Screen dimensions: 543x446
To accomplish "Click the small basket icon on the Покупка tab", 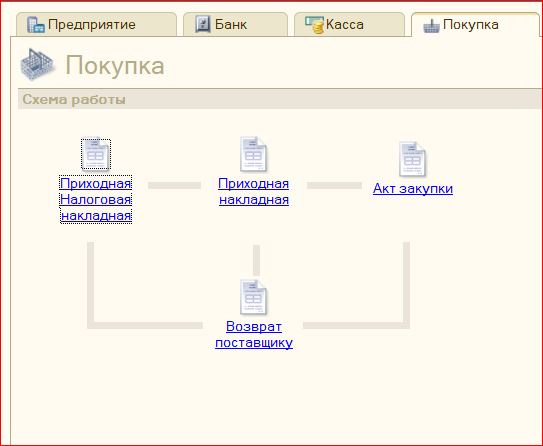I will point(431,26).
